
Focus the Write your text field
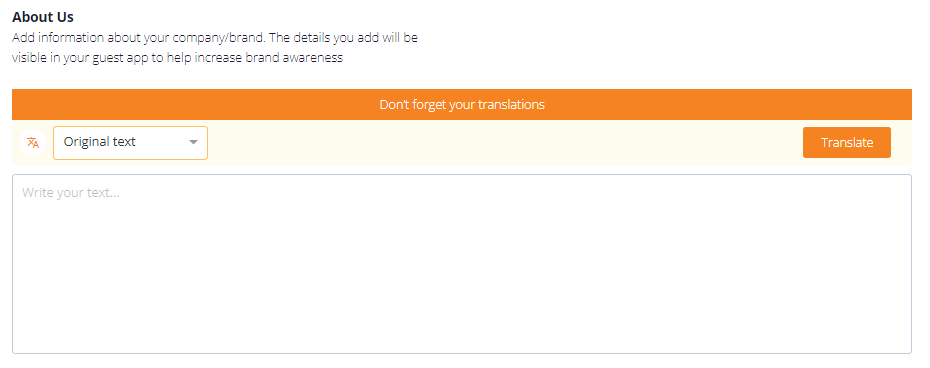(x=461, y=264)
